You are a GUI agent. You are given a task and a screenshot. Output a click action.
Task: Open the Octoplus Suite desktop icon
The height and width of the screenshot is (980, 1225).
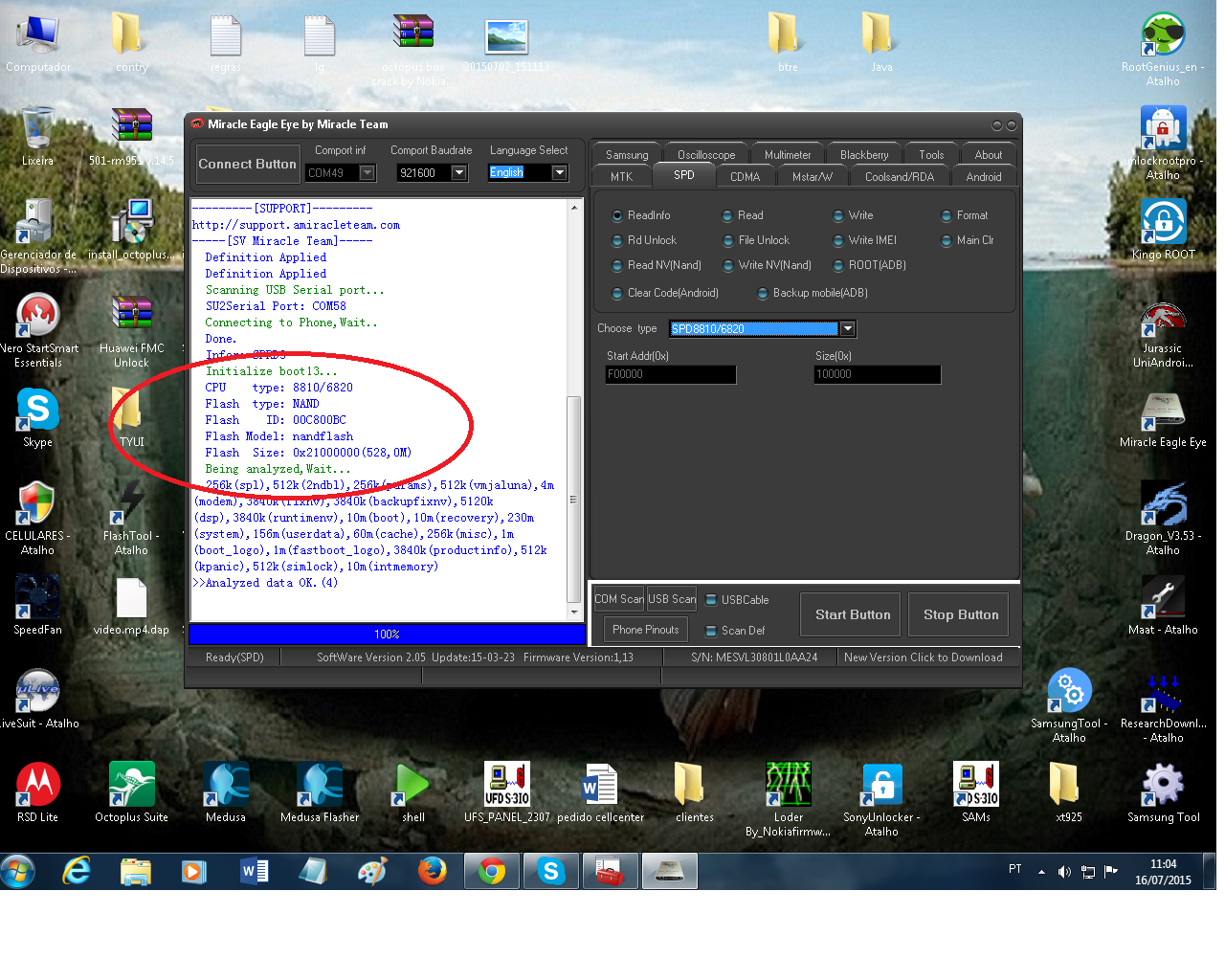(132, 786)
